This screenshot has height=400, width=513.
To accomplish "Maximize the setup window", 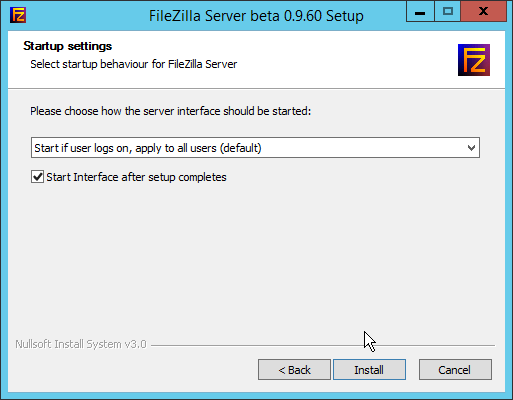I will [x=447, y=12].
